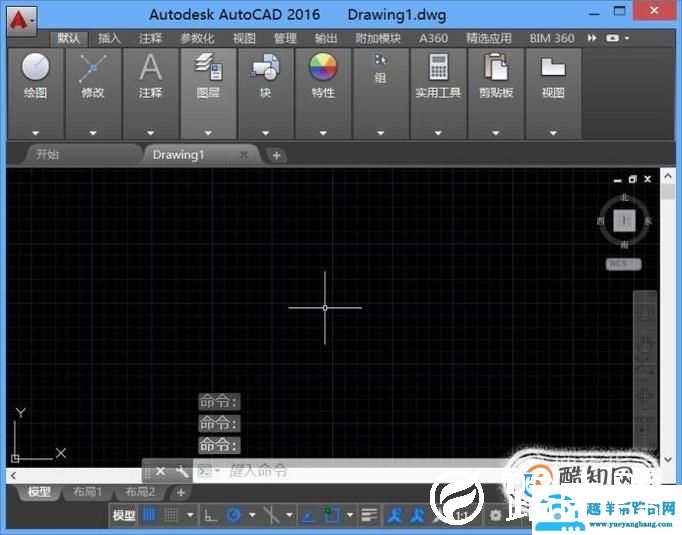This screenshot has height=535, width=682.
Task: Select the Drawing1 file tab
Action: click(x=179, y=155)
